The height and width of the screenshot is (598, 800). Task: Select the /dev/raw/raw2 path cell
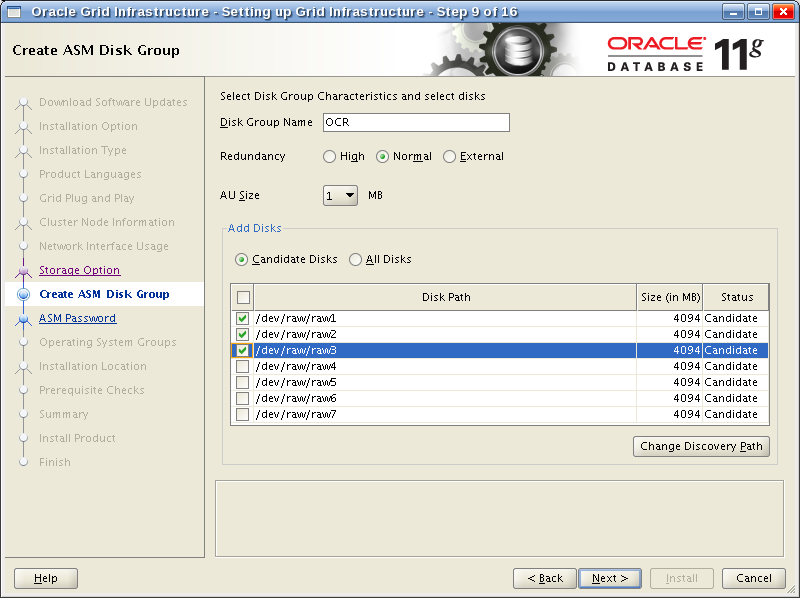coord(445,334)
